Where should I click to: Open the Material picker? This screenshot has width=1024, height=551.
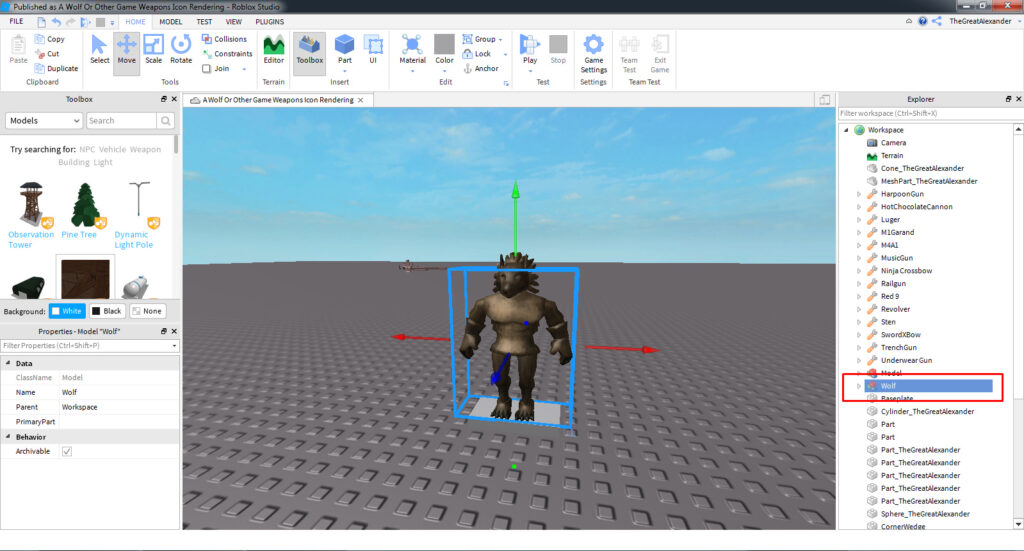[x=412, y=48]
